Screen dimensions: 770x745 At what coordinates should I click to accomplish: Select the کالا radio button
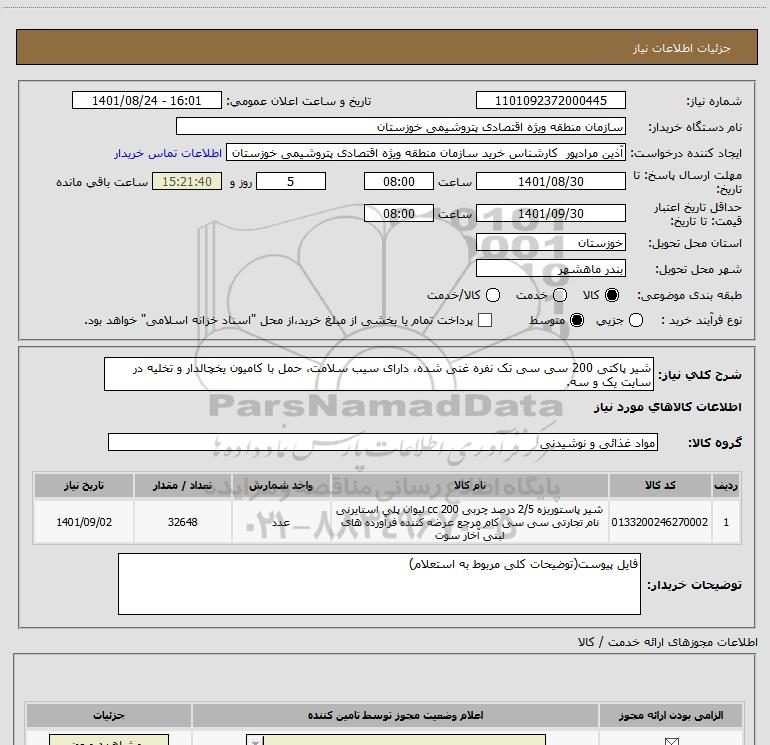[x=612, y=295]
